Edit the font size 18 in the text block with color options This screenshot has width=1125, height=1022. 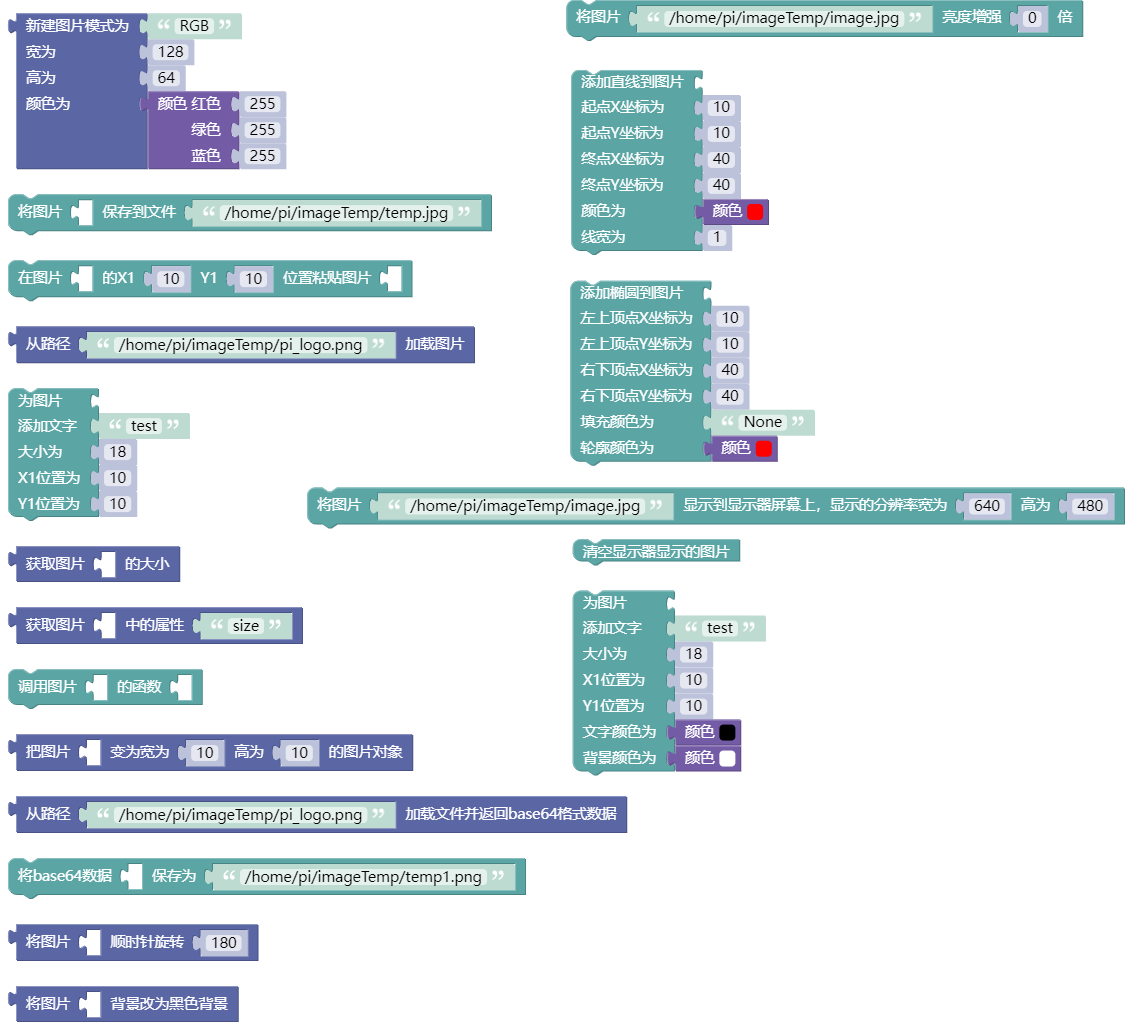tap(693, 654)
